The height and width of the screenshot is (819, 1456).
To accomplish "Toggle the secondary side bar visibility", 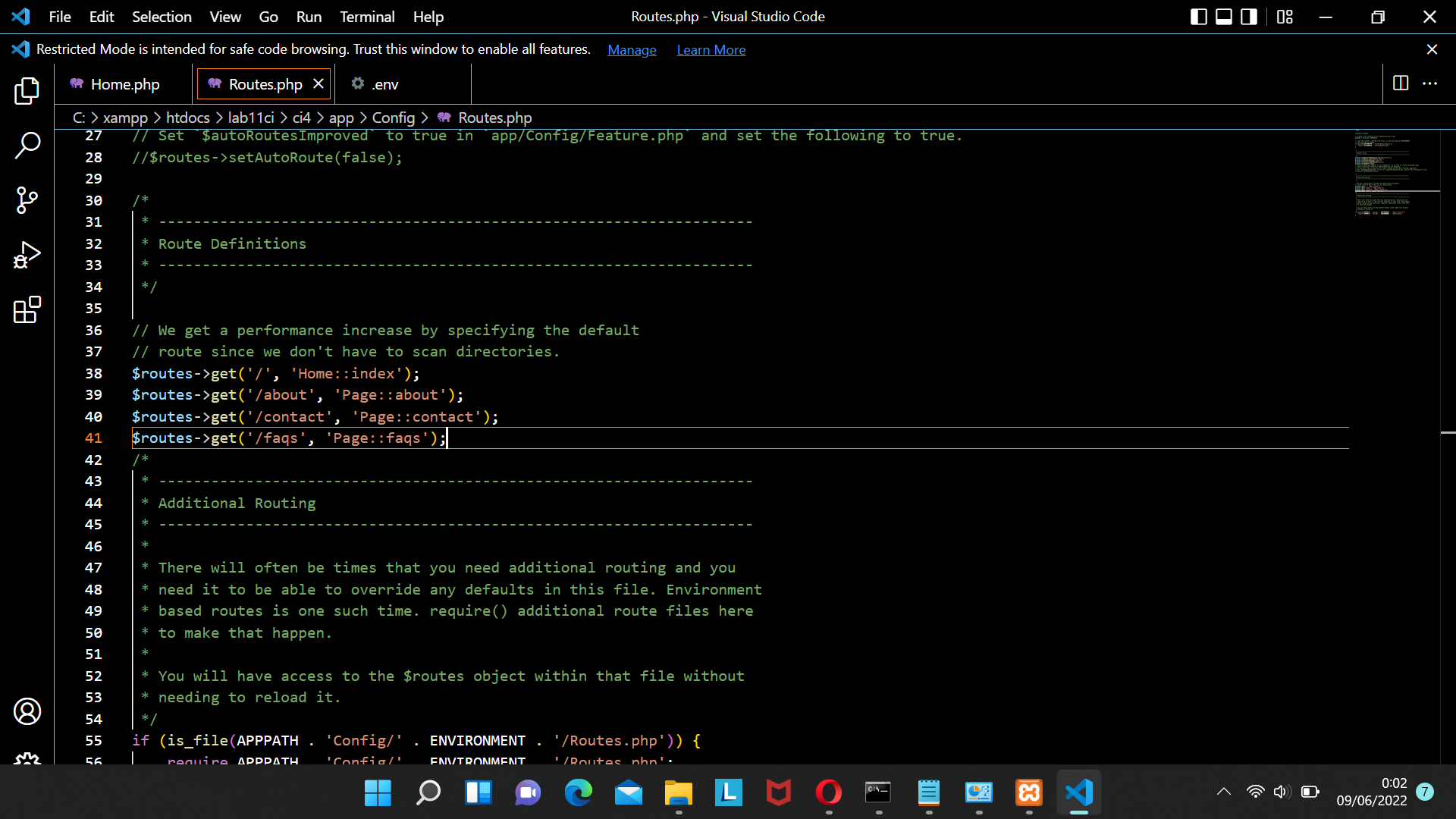I will [1248, 16].
